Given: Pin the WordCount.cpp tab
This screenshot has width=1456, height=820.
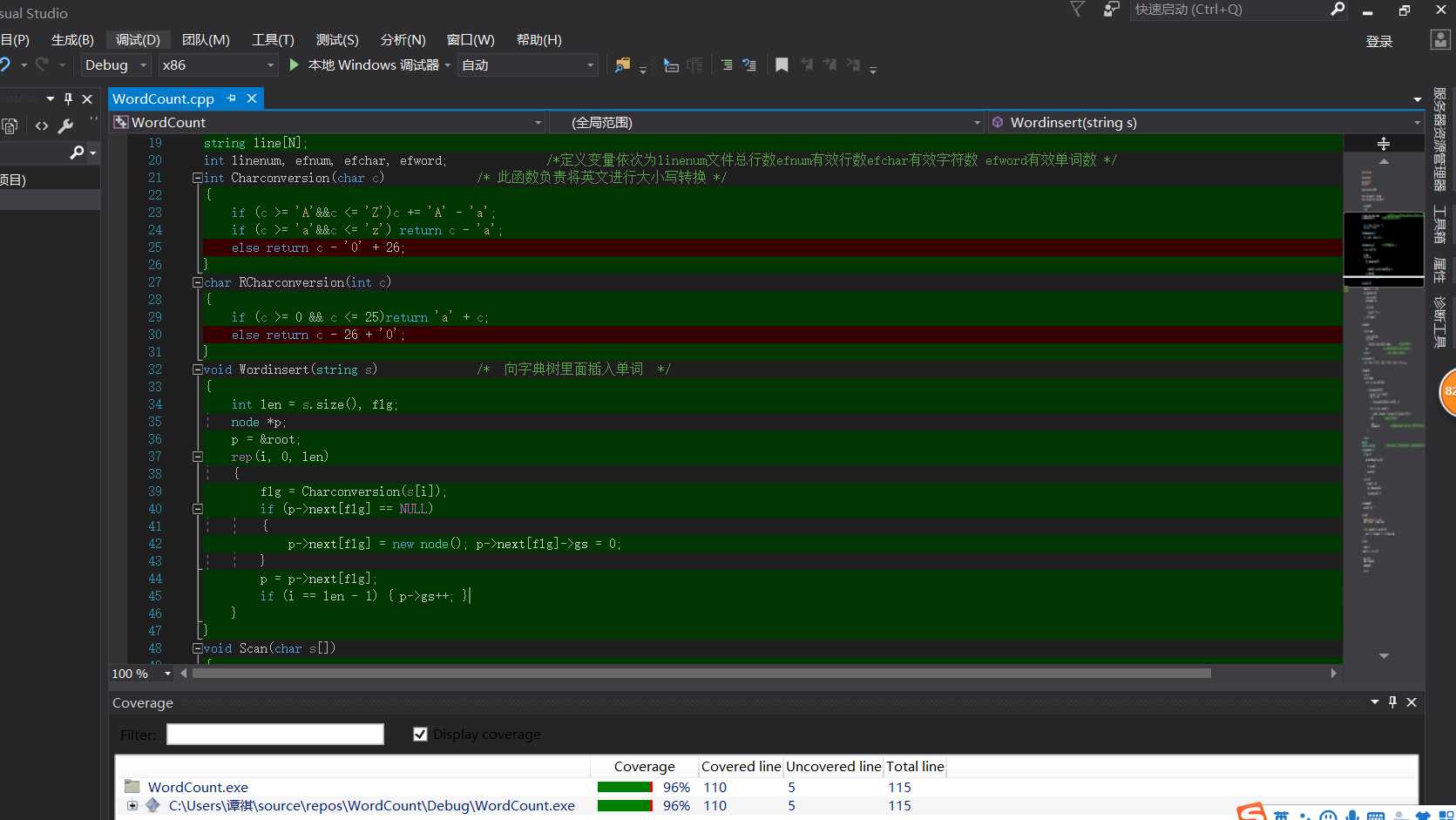Looking at the screenshot, I should coord(232,98).
